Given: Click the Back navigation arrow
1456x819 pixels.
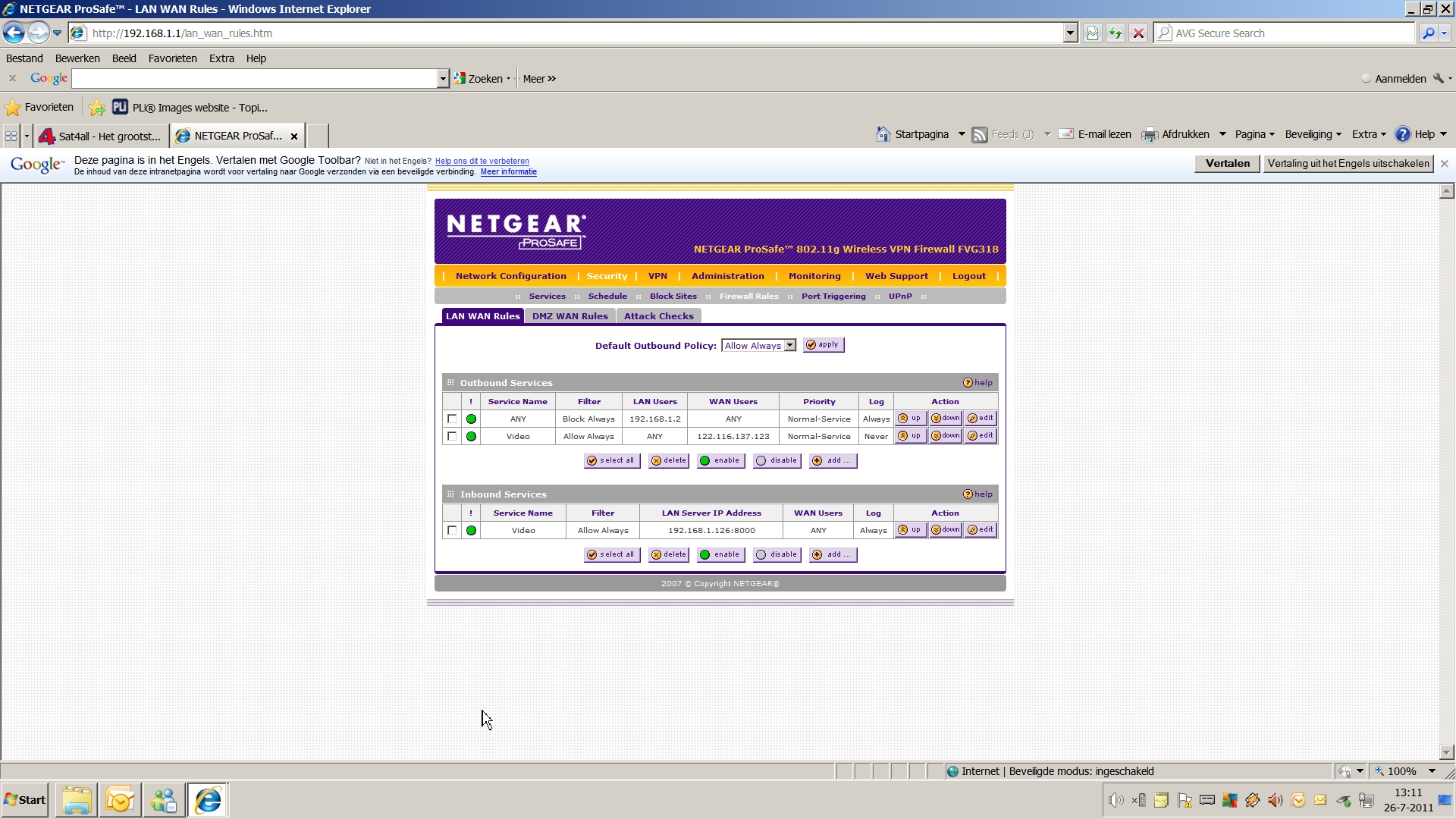Looking at the screenshot, I should click(14, 33).
